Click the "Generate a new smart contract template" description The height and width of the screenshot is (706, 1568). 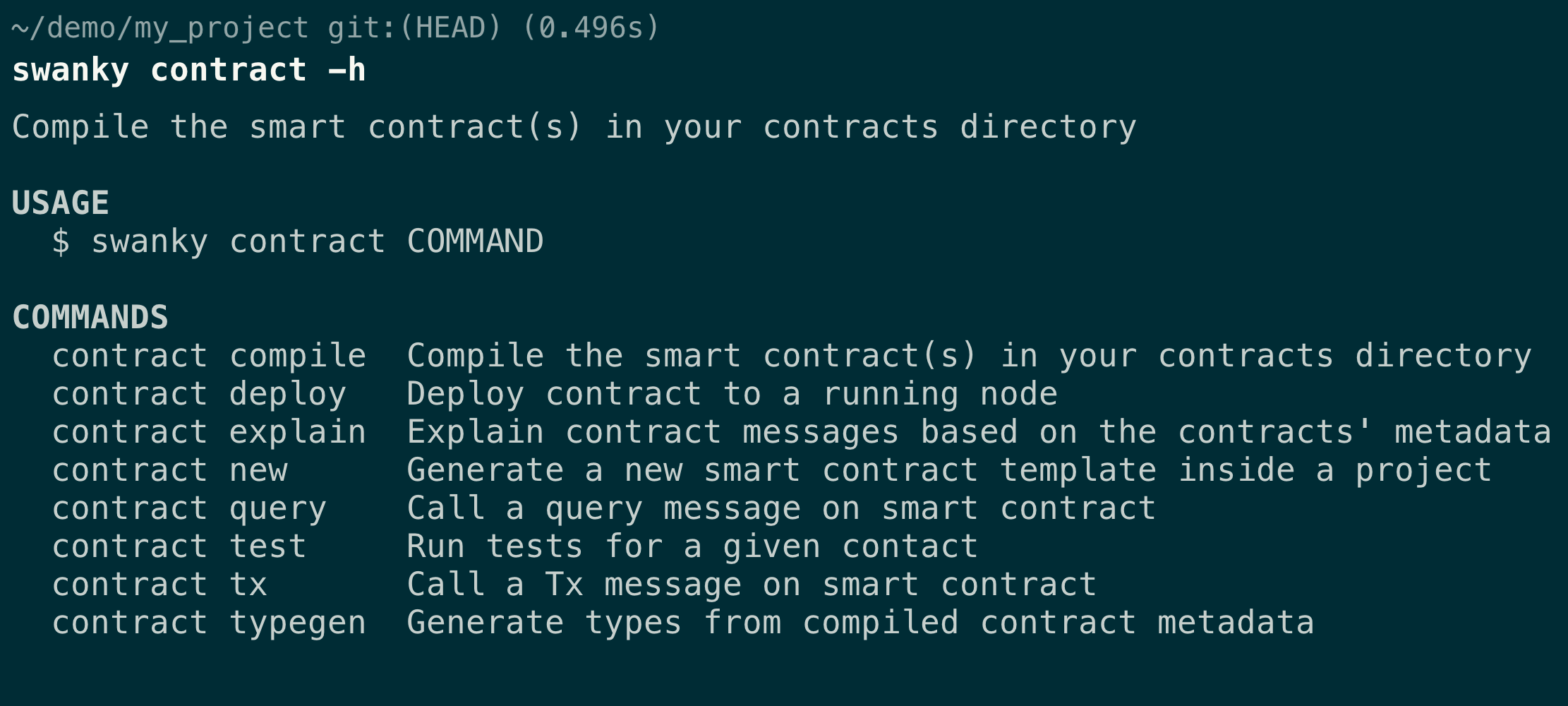pyautogui.click(x=949, y=470)
